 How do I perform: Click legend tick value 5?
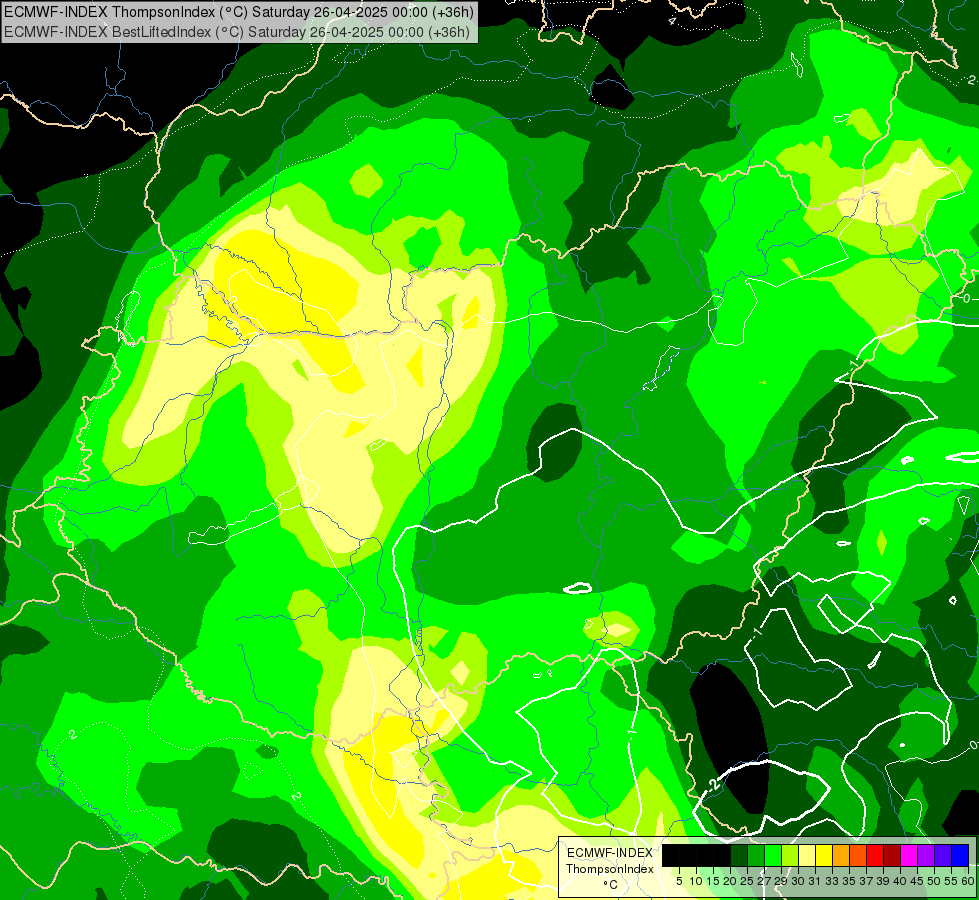point(679,881)
